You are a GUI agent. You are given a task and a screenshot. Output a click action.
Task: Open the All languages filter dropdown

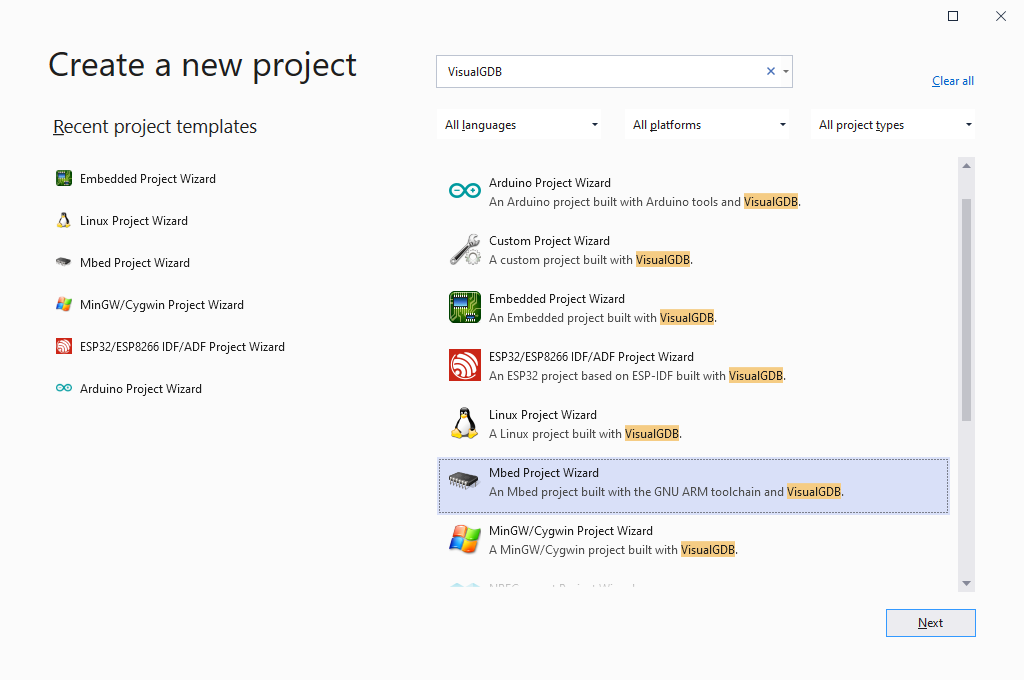point(519,125)
